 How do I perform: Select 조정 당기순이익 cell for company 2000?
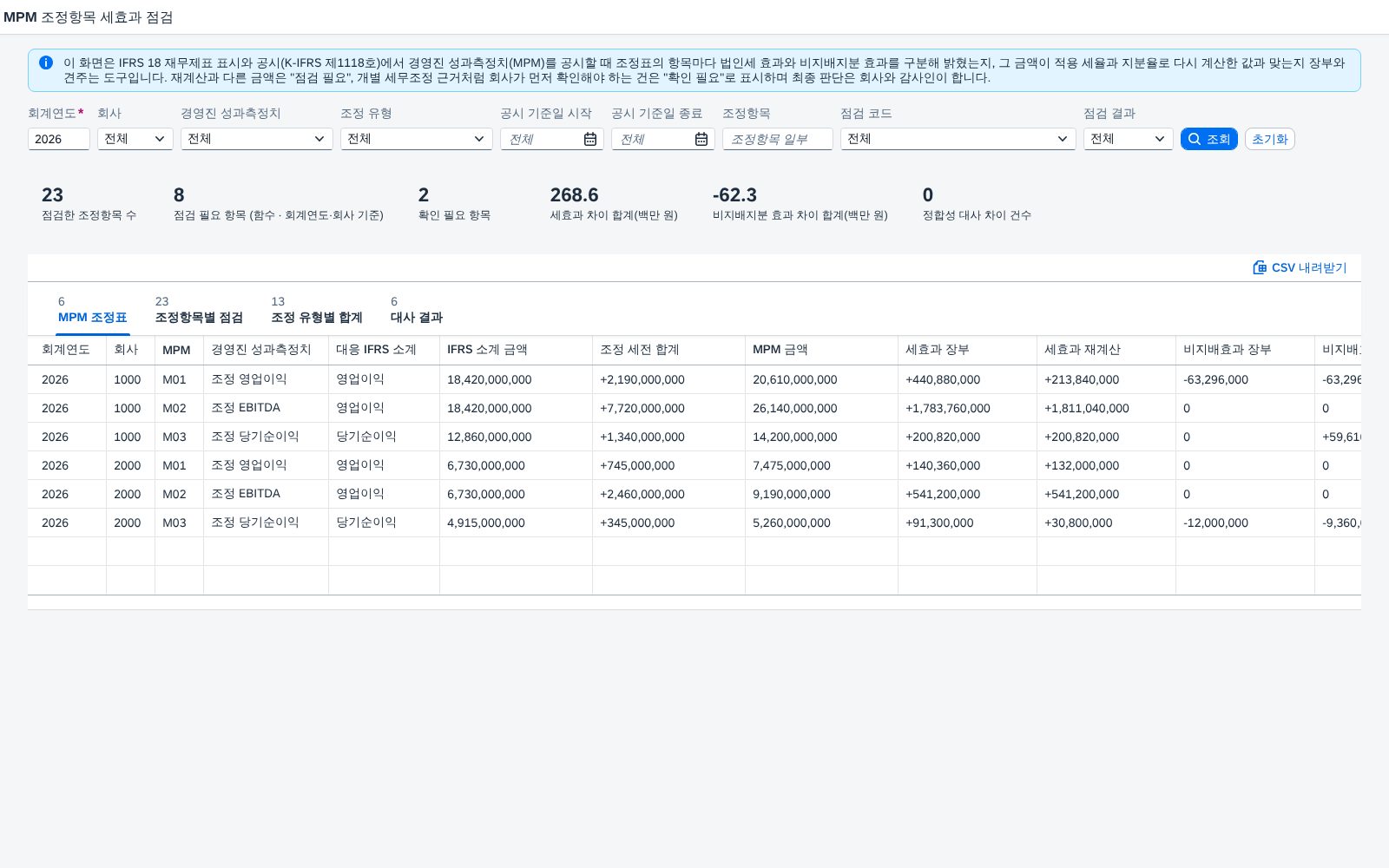[266, 523]
